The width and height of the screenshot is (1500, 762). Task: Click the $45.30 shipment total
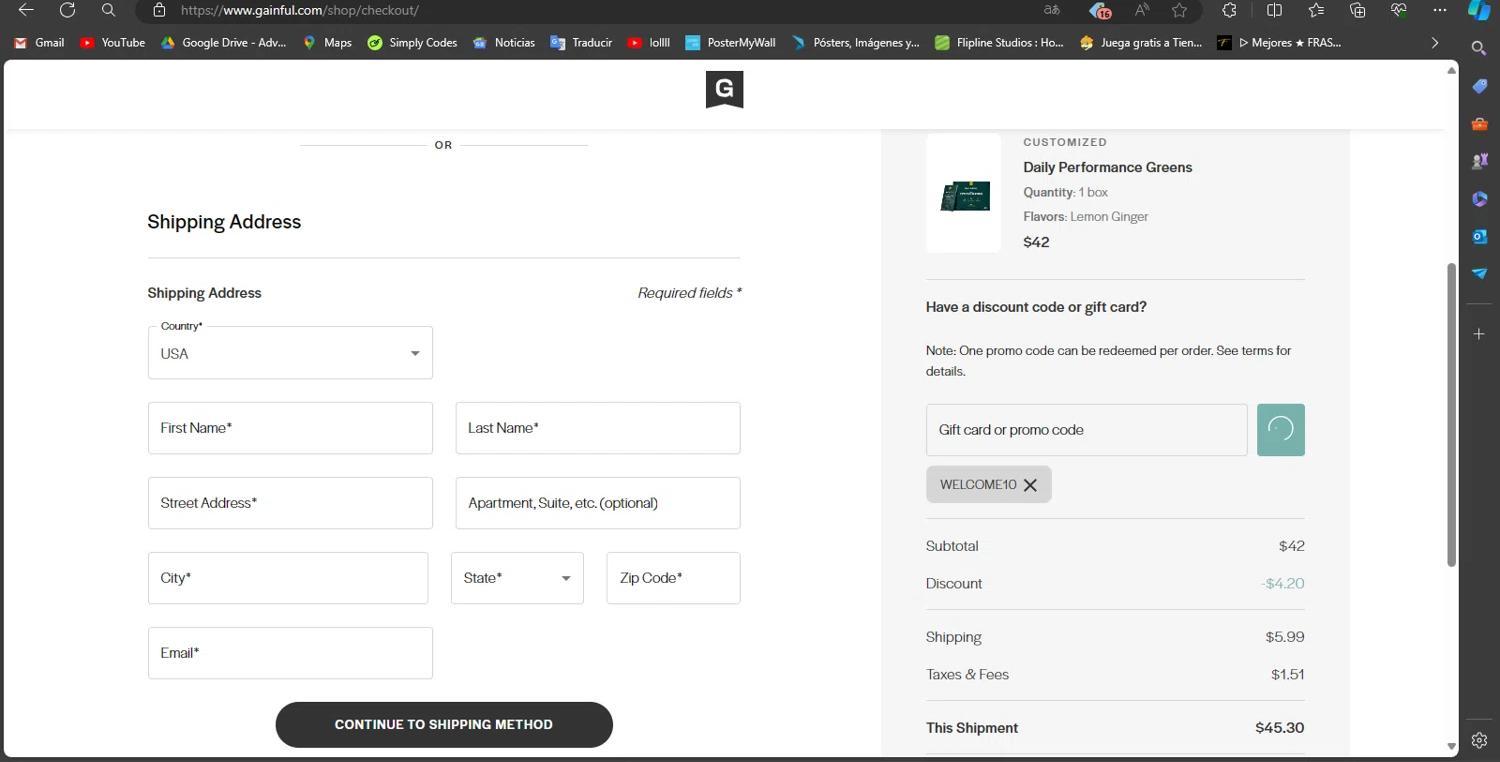tap(1280, 728)
